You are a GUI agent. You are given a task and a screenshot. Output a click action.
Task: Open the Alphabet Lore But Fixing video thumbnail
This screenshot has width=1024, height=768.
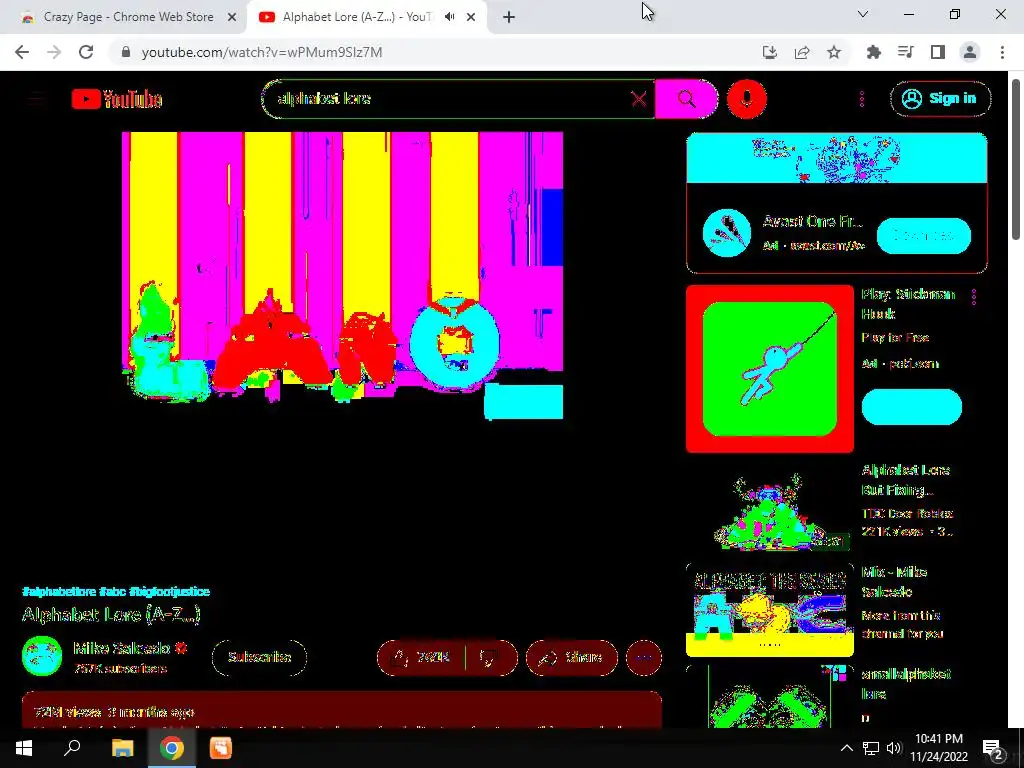[770, 508]
